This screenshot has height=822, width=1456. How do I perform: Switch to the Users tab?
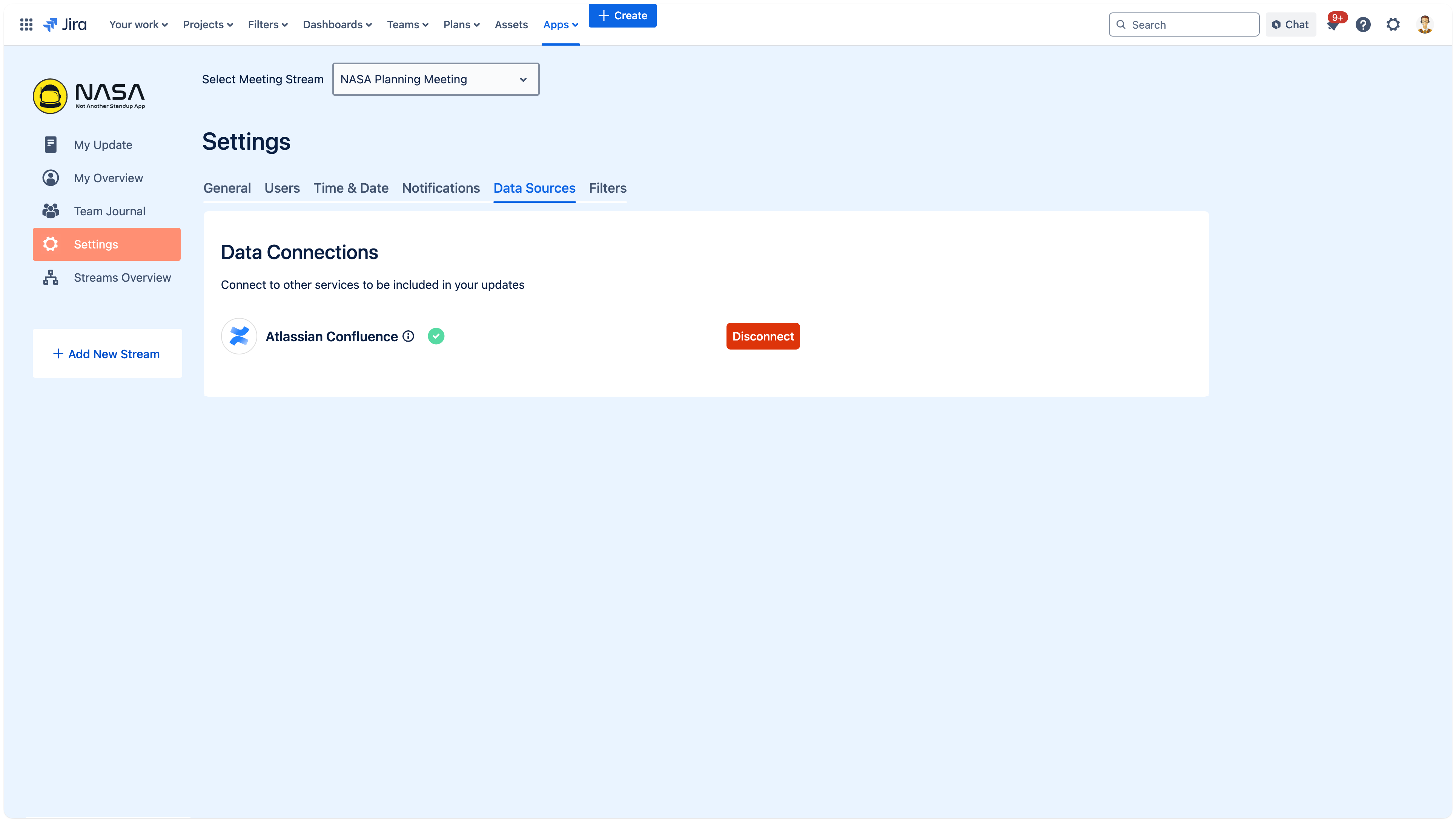282,188
